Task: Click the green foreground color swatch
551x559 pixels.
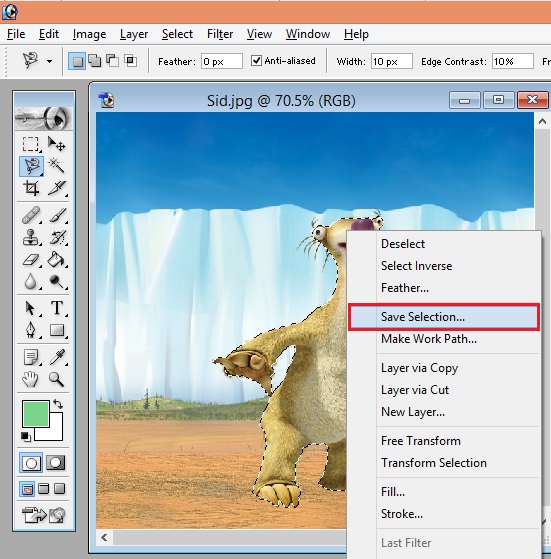Action: click(x=36, y=414)
